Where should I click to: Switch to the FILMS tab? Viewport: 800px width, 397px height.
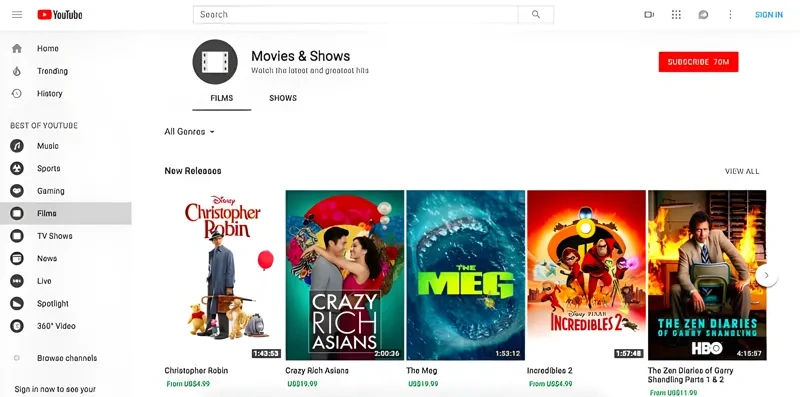[x=222, y=98]
